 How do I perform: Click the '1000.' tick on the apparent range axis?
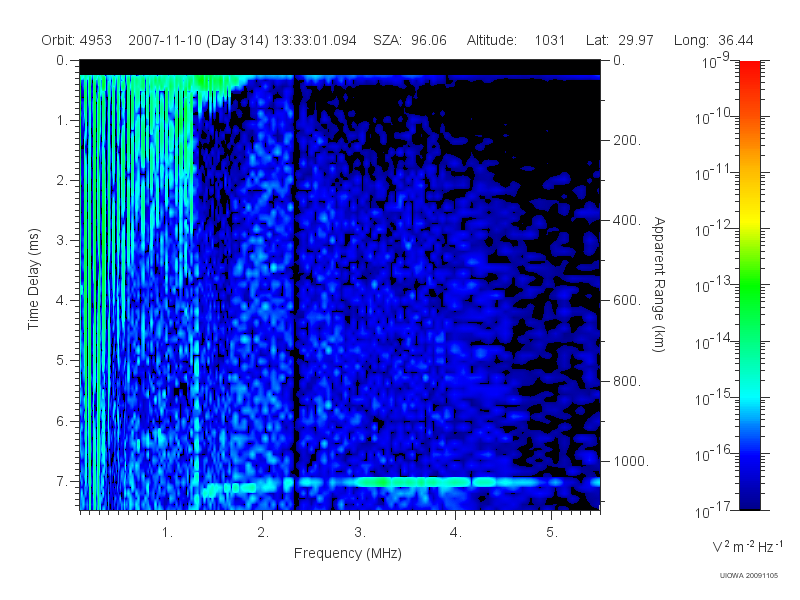pyautogui.click(x=631, y=461)
